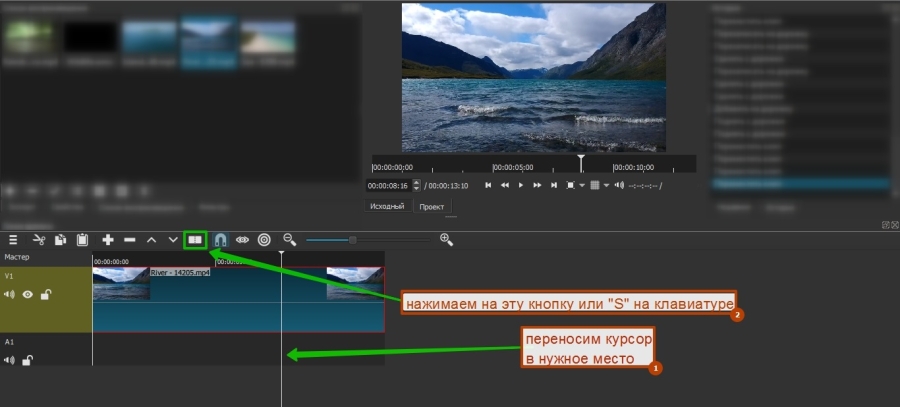Click the Overwrite down-chevron in timeline toolbar
Viewport: 900px width, 407px height.
tap(173, 240)
